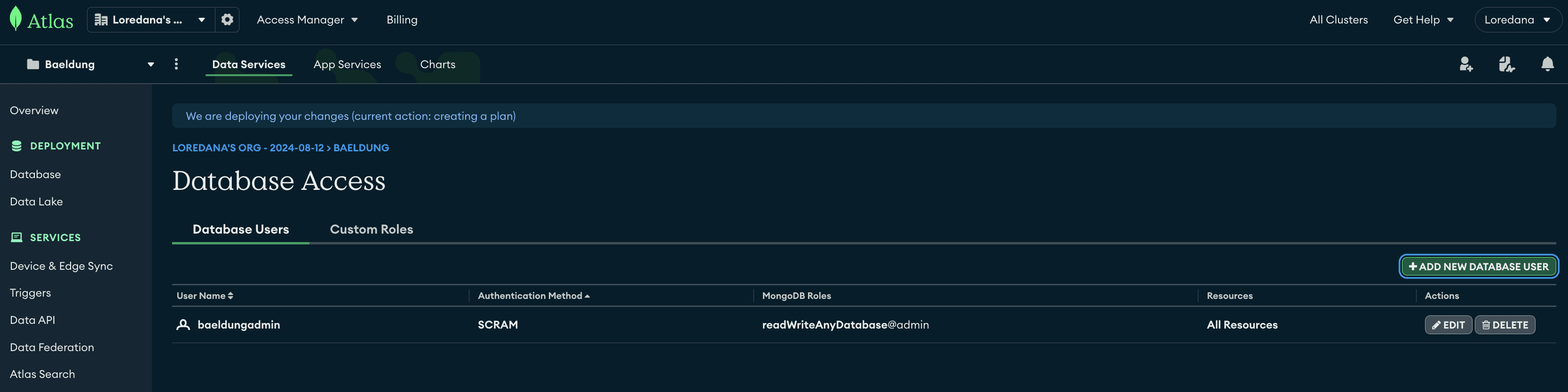Click the SCRAM authentication method cell
This screenshot has height=392, width=1568.
(x=497, y=324)
